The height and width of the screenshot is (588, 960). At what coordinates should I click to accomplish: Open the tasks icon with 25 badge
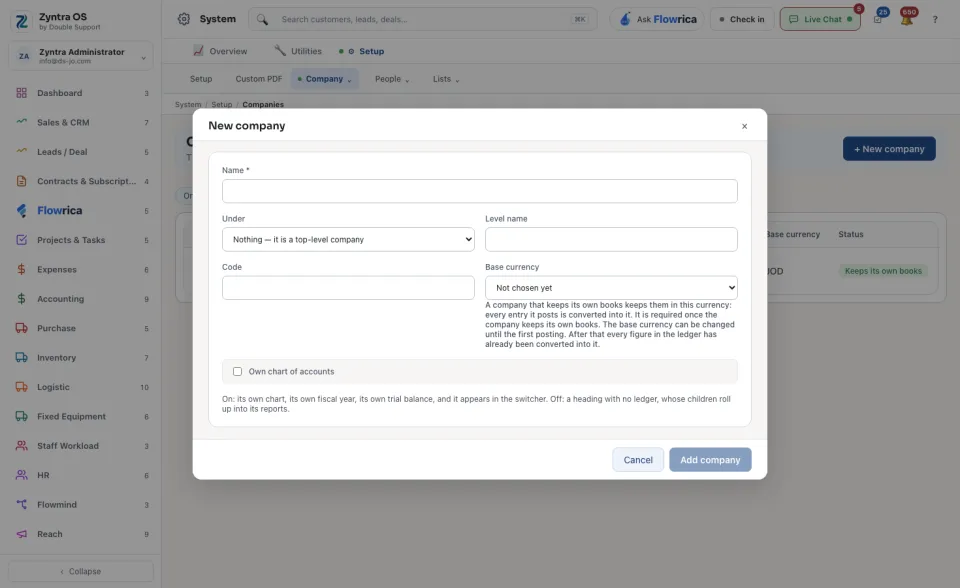878,19
